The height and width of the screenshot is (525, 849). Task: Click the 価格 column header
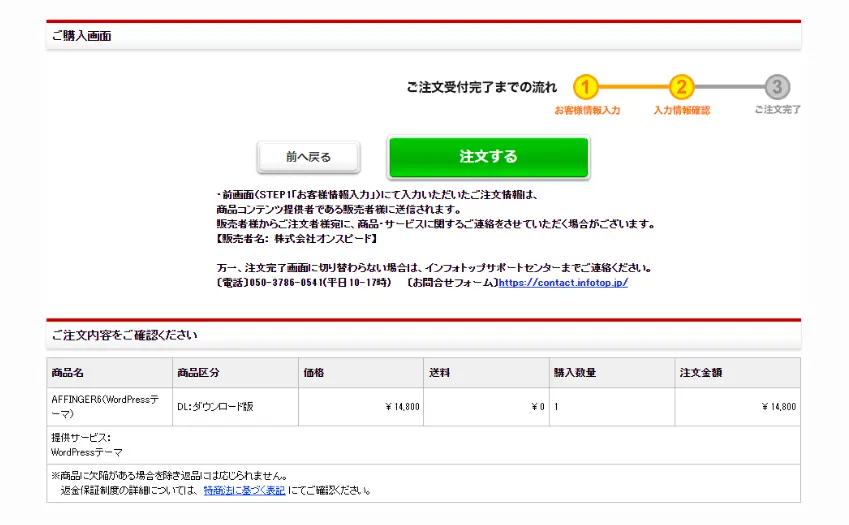click(314, 373)
